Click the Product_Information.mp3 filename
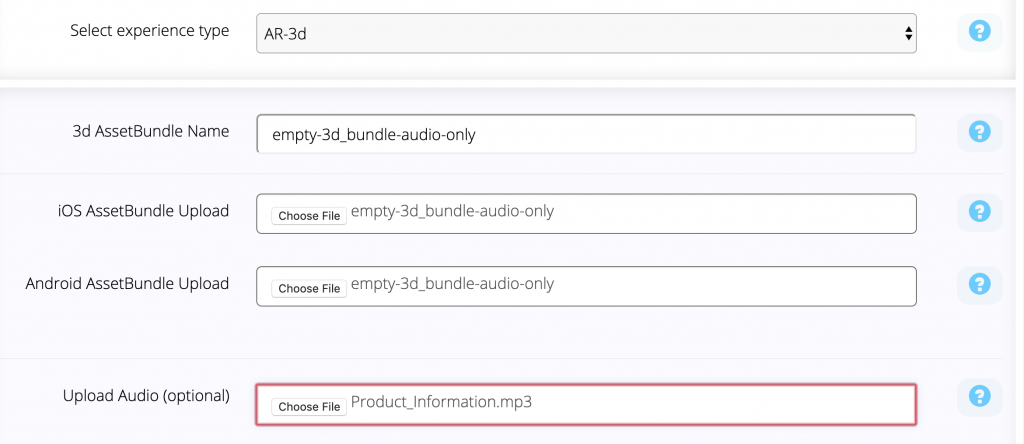1024x444 pixels. click(x=441, y=402)
